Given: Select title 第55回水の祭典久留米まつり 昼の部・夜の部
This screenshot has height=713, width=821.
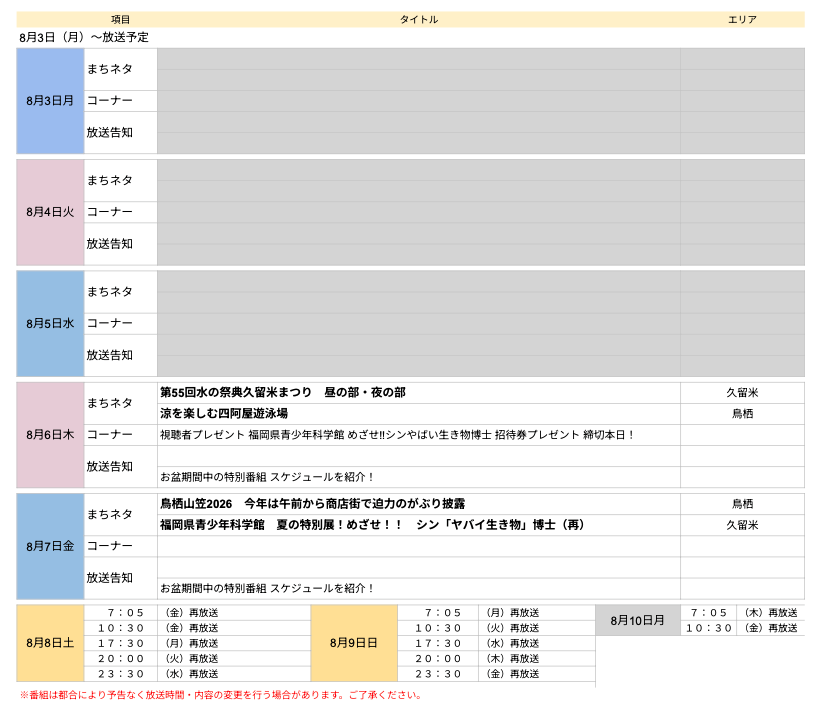Looking at the screenshot, I should (283, 393).
